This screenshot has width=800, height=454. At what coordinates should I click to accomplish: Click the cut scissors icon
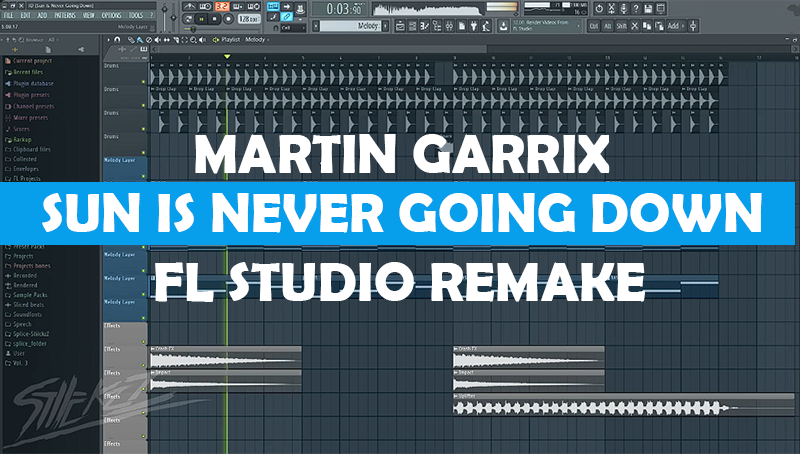point(635,26)
